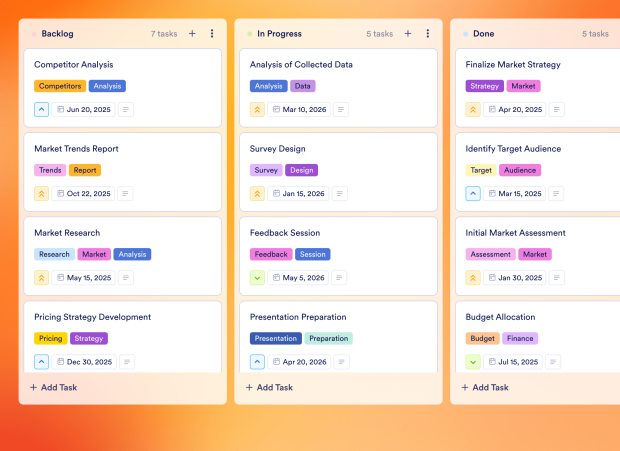Image resolution: width=620 pixels, height=451 pixels.
Task: Open the Market Research task card title
Action: point(67,233)
